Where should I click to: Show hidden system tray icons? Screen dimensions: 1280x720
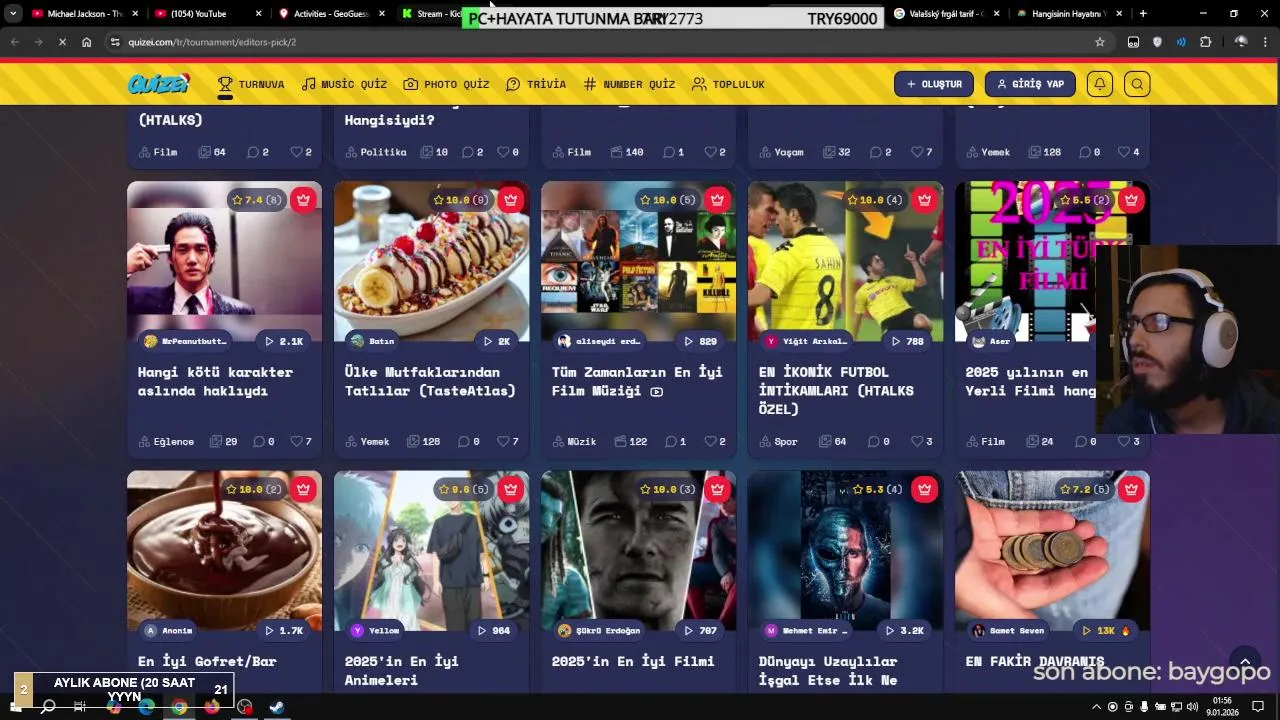tap(1097, 707)
